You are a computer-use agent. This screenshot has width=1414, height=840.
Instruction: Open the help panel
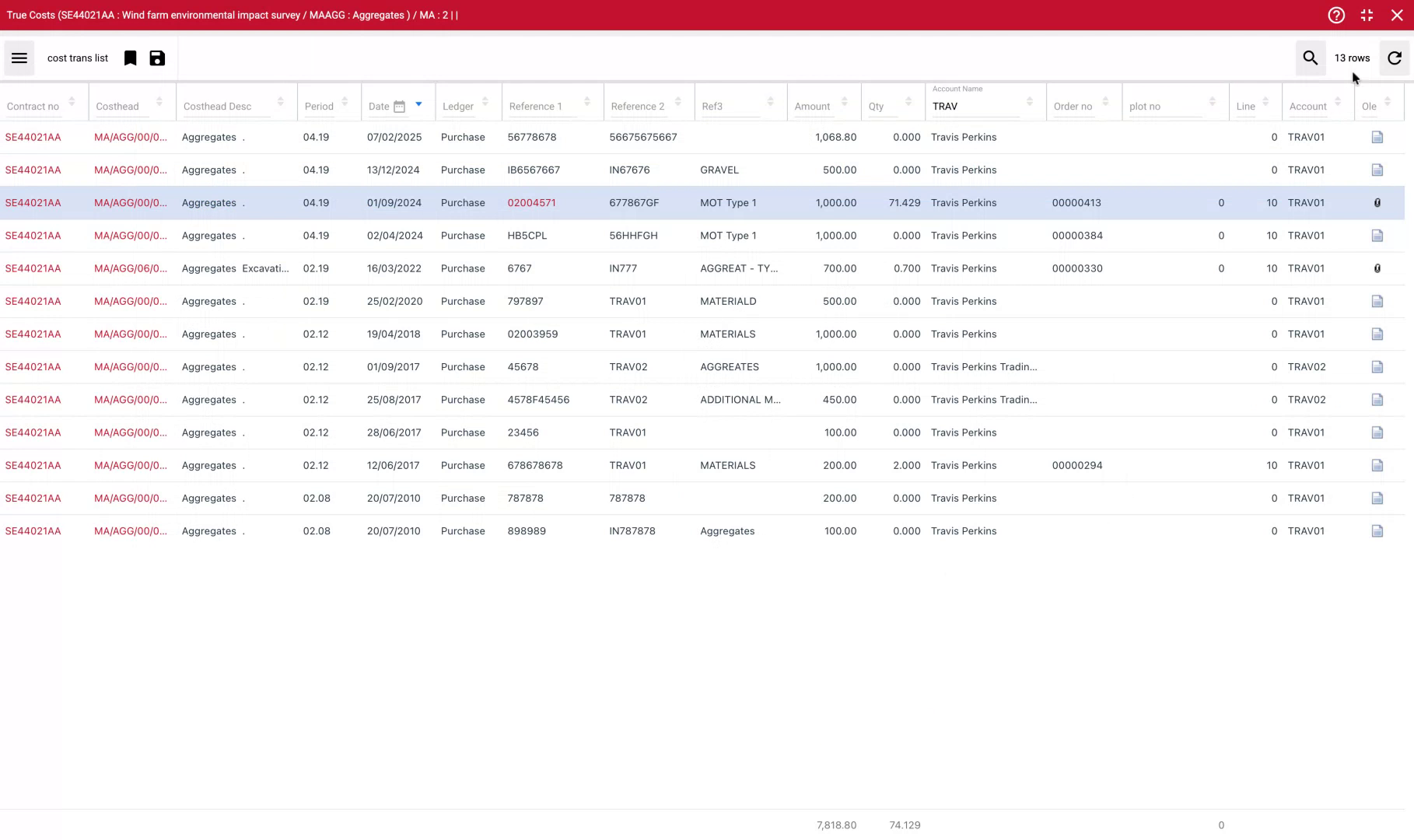tap(1335, 15)
